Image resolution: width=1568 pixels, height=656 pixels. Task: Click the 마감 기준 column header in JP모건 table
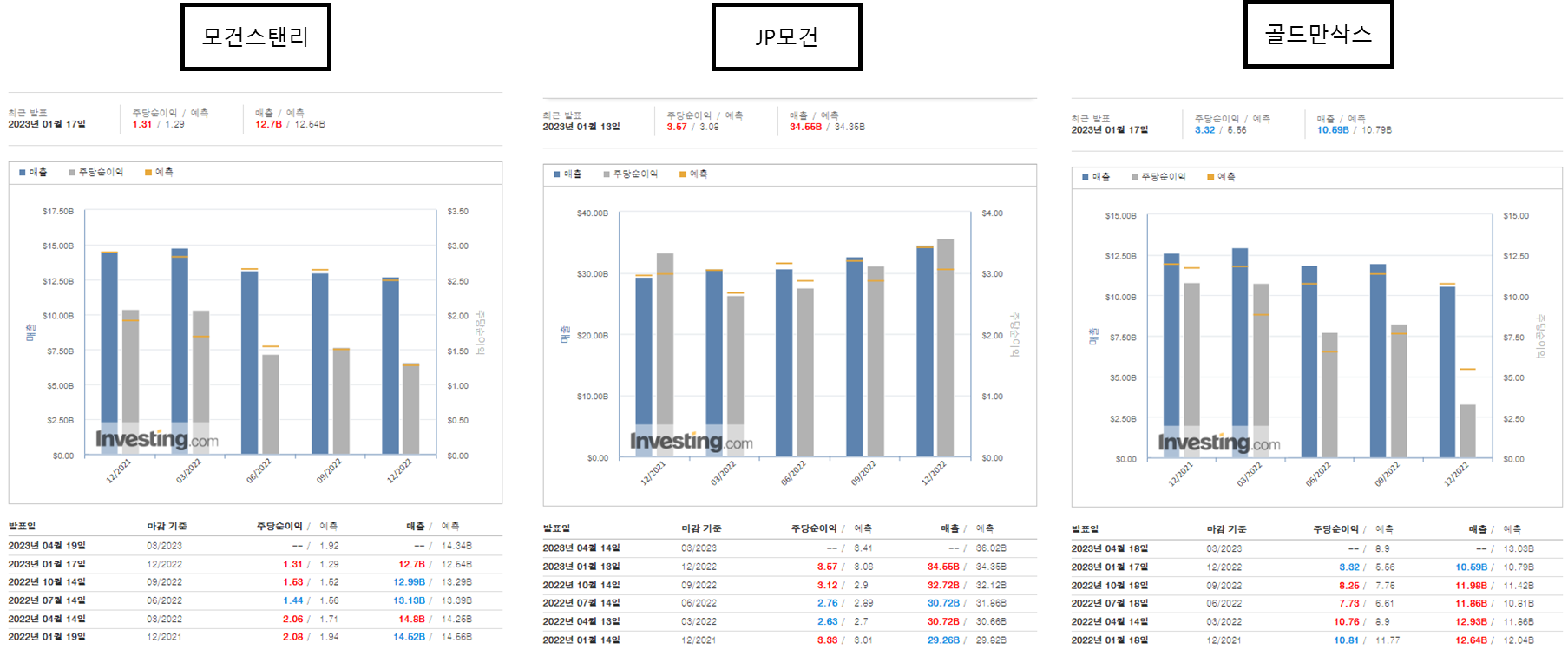point(701,528)
